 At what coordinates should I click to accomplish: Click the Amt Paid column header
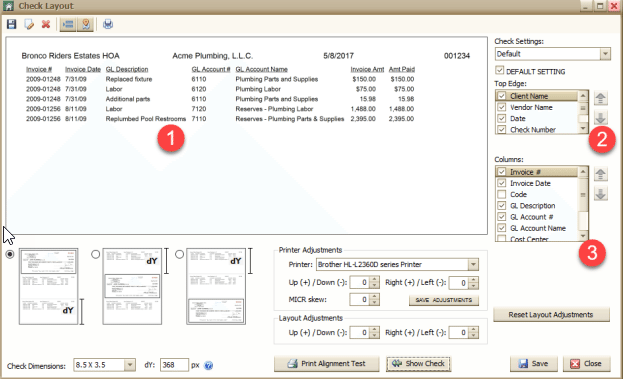click(402, 69)
